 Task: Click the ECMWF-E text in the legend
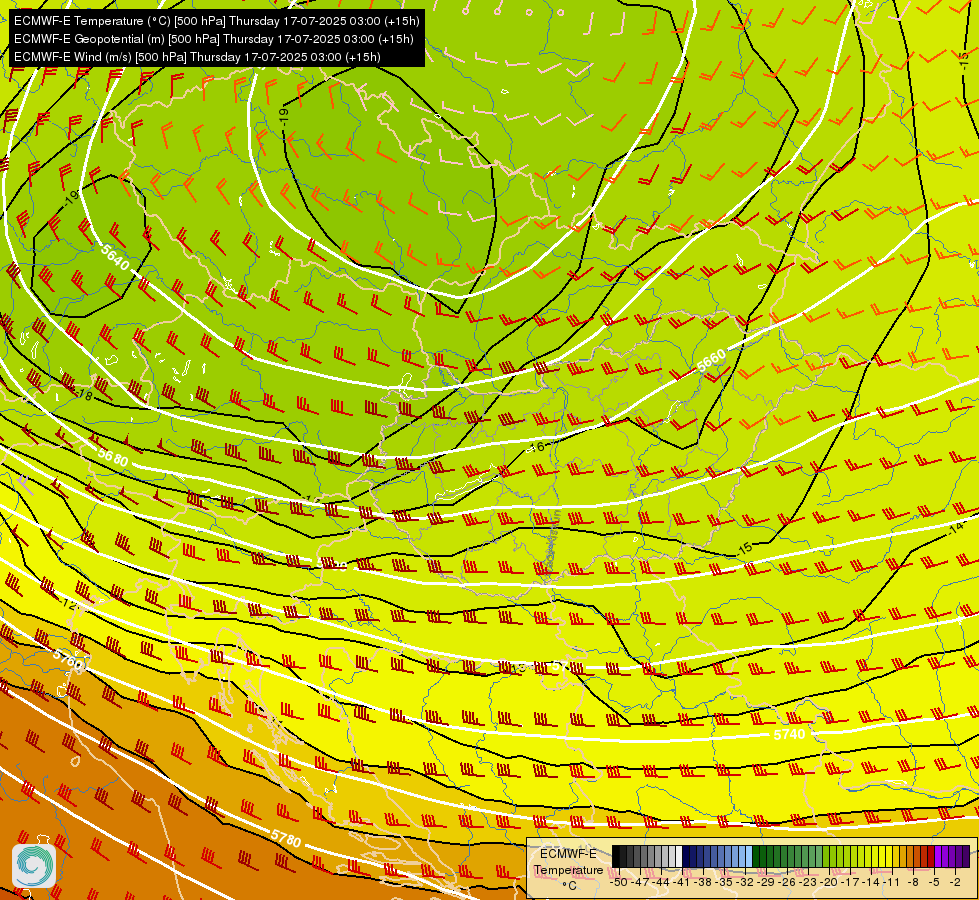tap(568, 854)
